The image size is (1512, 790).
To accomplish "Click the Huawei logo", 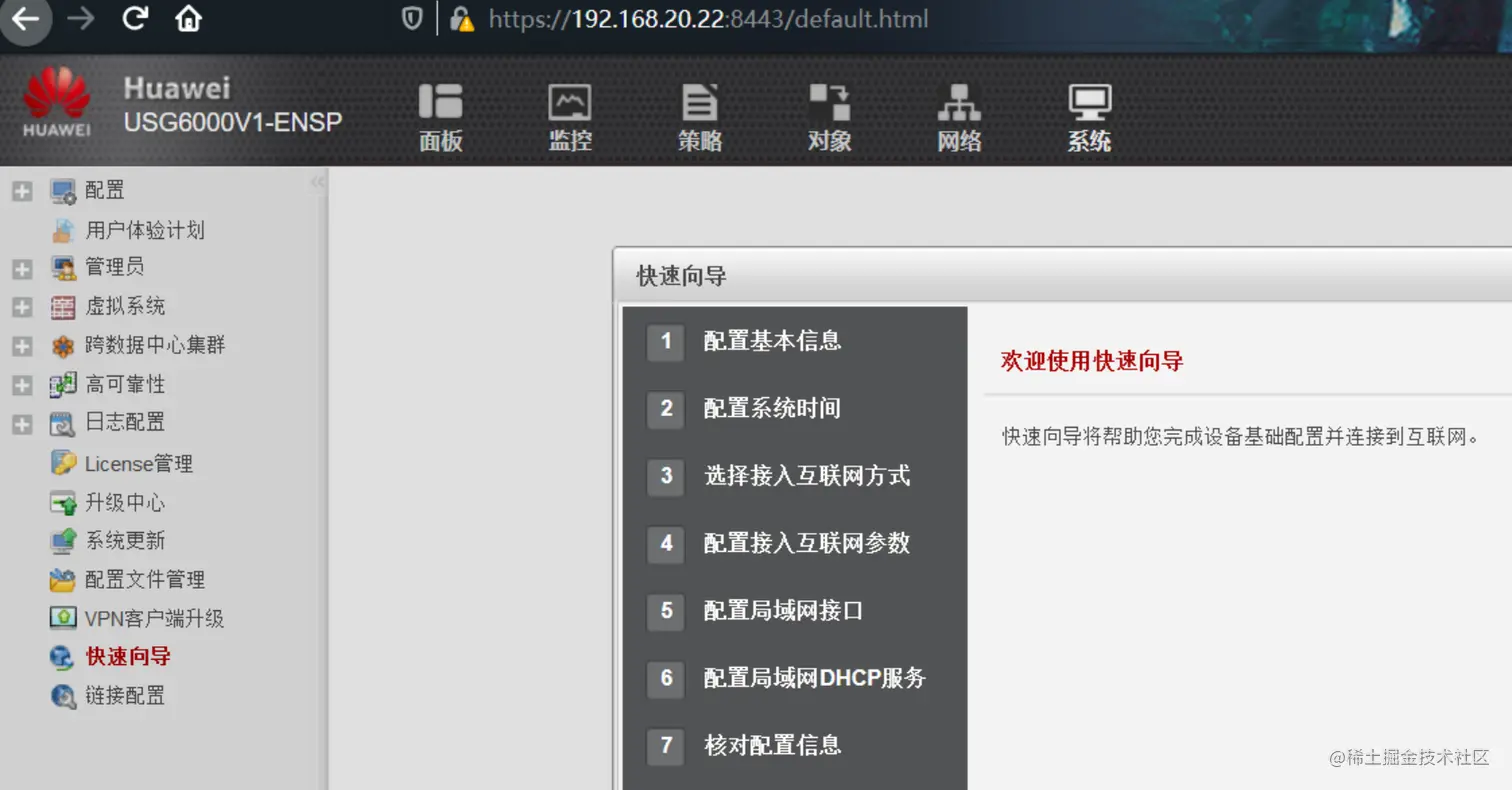I will pyautogui.click(x=56, y=103).
